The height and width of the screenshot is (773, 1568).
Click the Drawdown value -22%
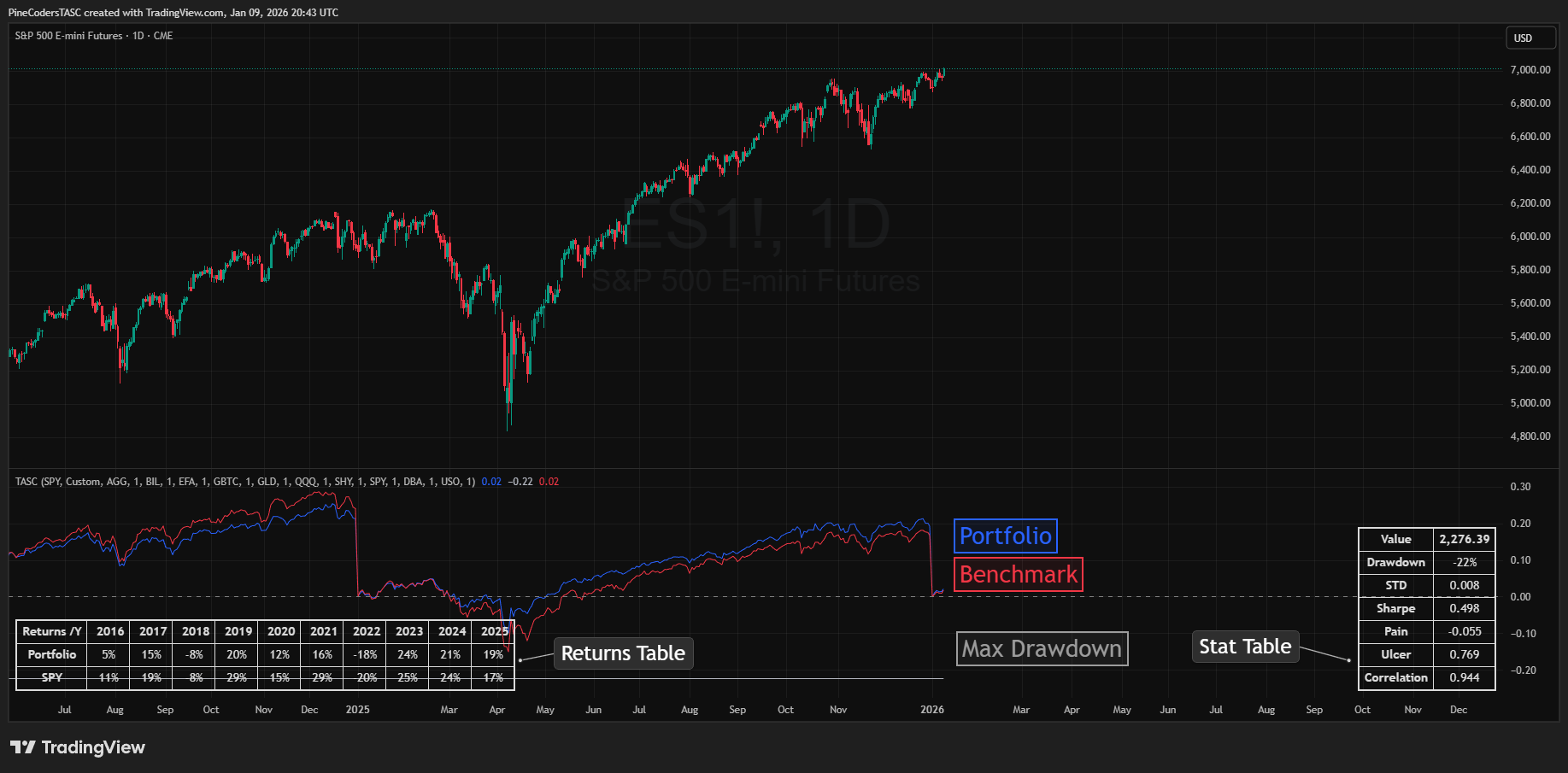click(1465, 562)
